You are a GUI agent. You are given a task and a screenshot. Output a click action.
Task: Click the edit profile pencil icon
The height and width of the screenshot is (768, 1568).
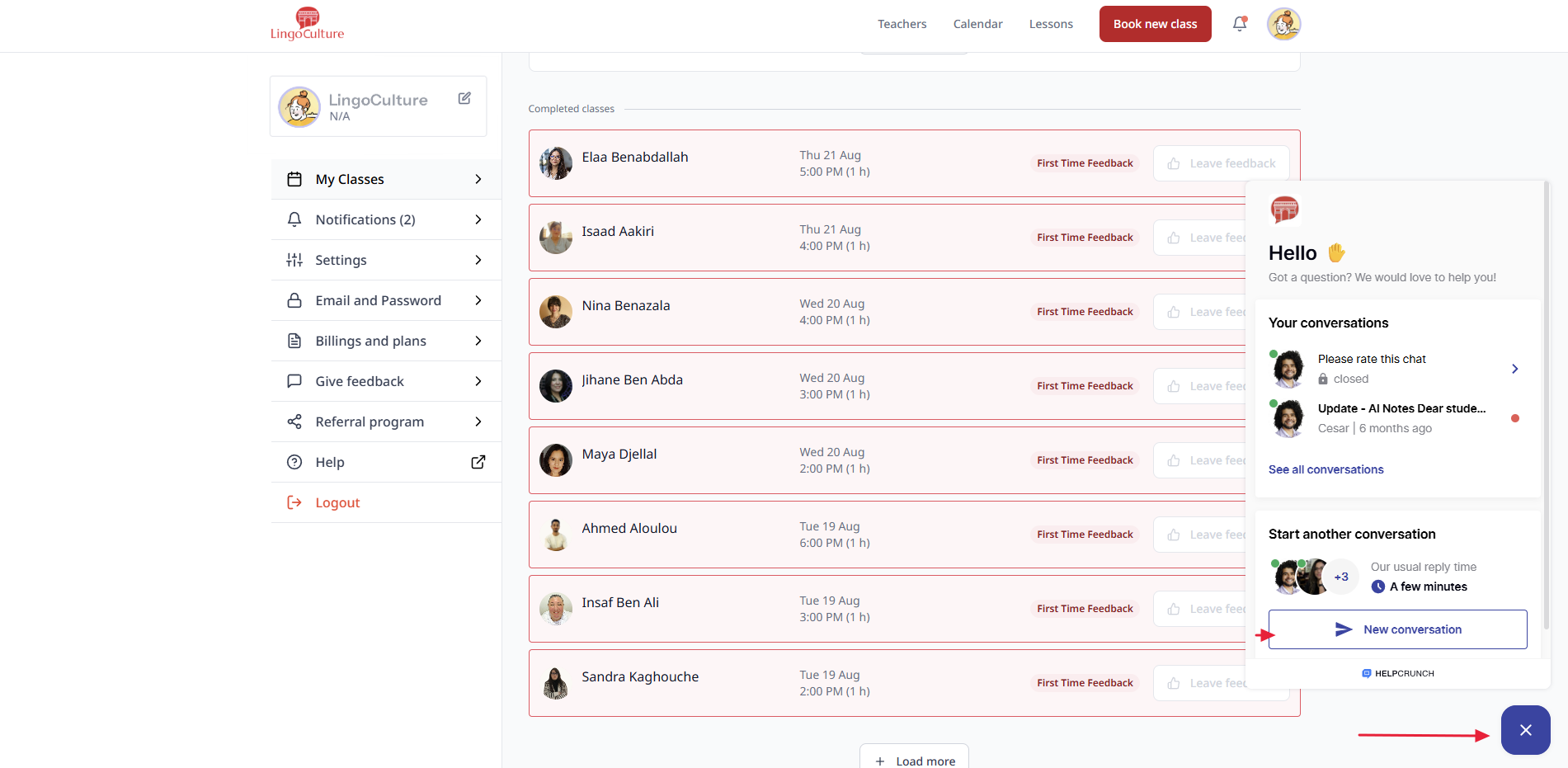464,98
